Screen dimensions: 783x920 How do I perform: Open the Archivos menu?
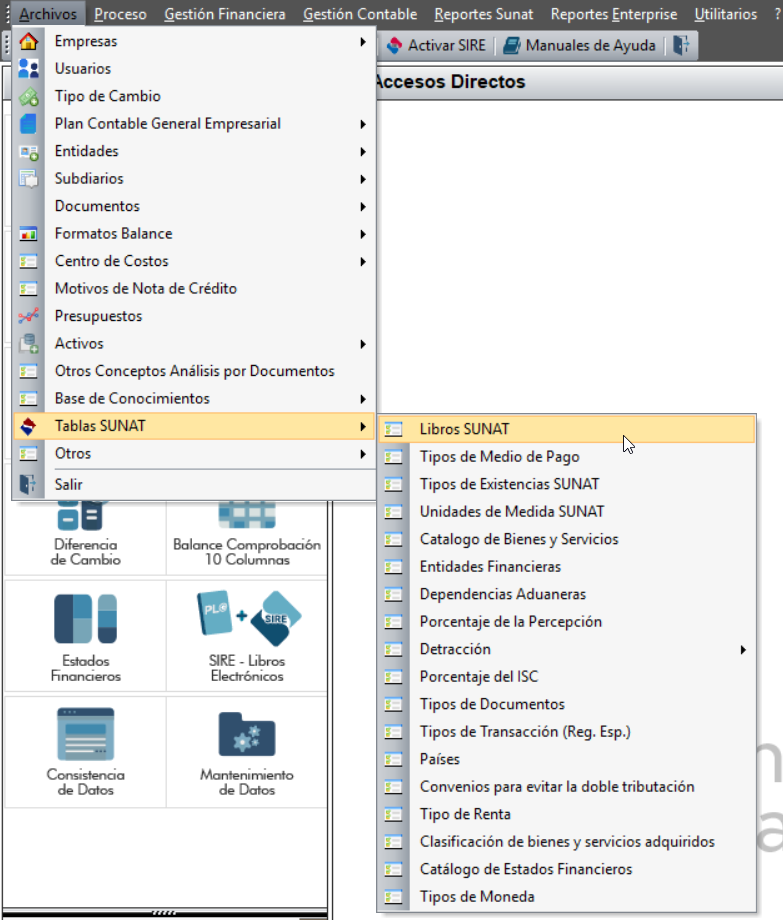click(48, 13)
